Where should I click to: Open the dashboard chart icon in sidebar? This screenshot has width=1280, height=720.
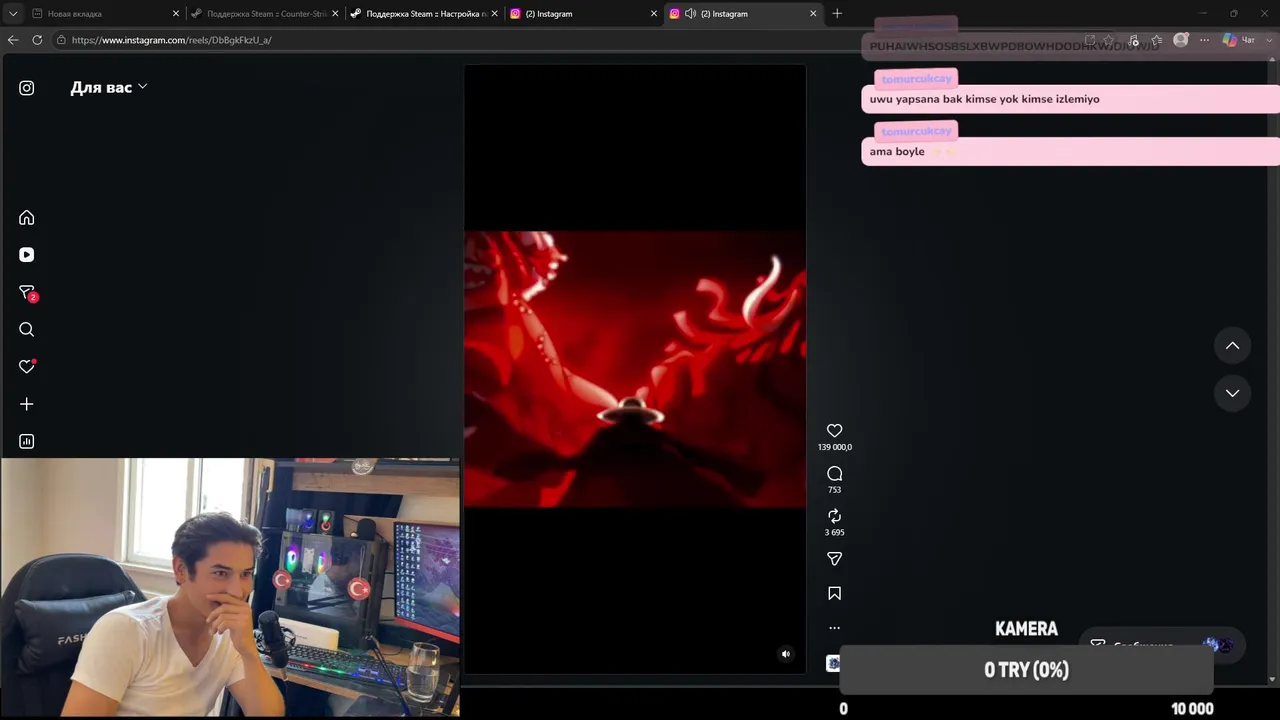(x=27, y=441)
